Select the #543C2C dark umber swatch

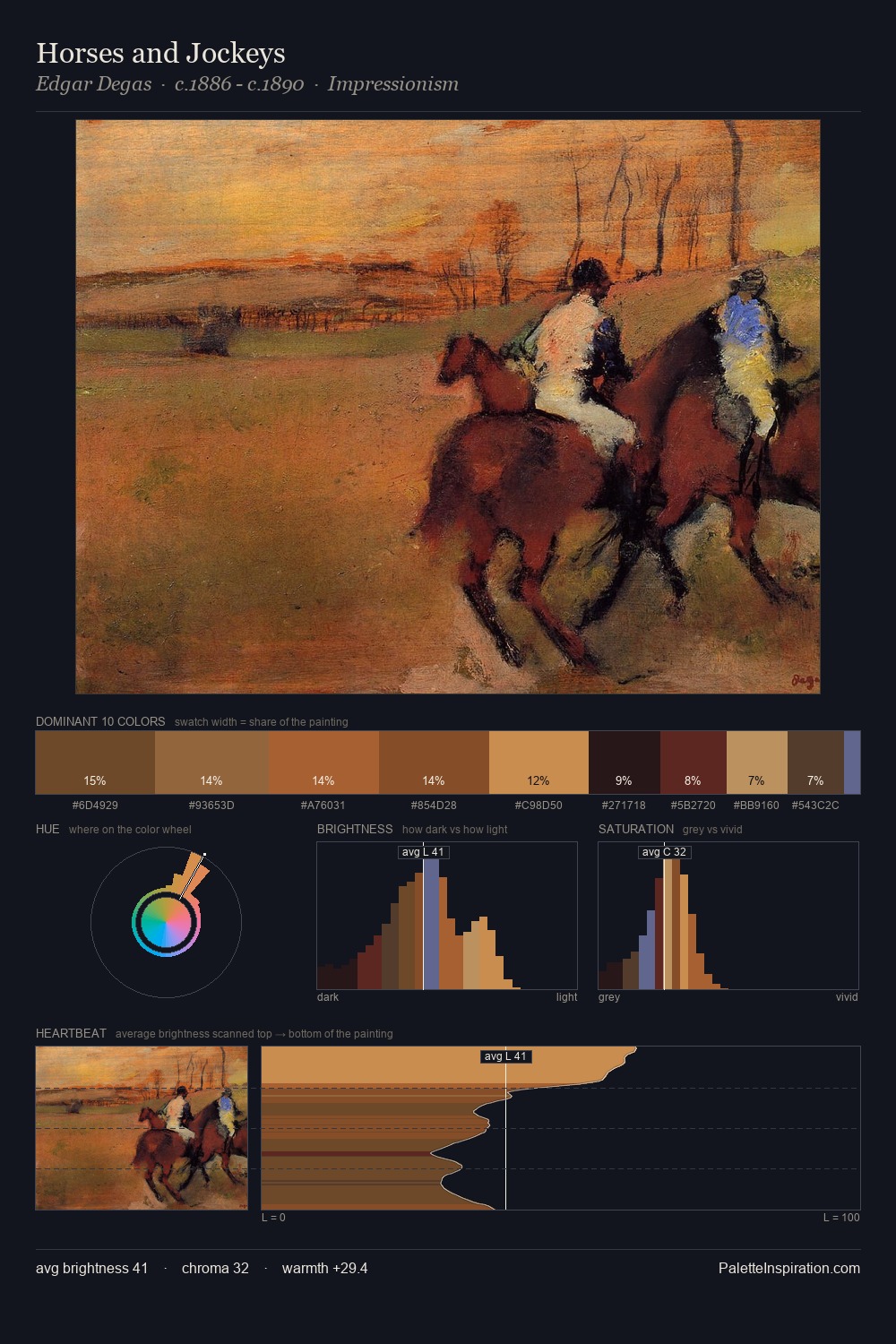pos(815,762)
